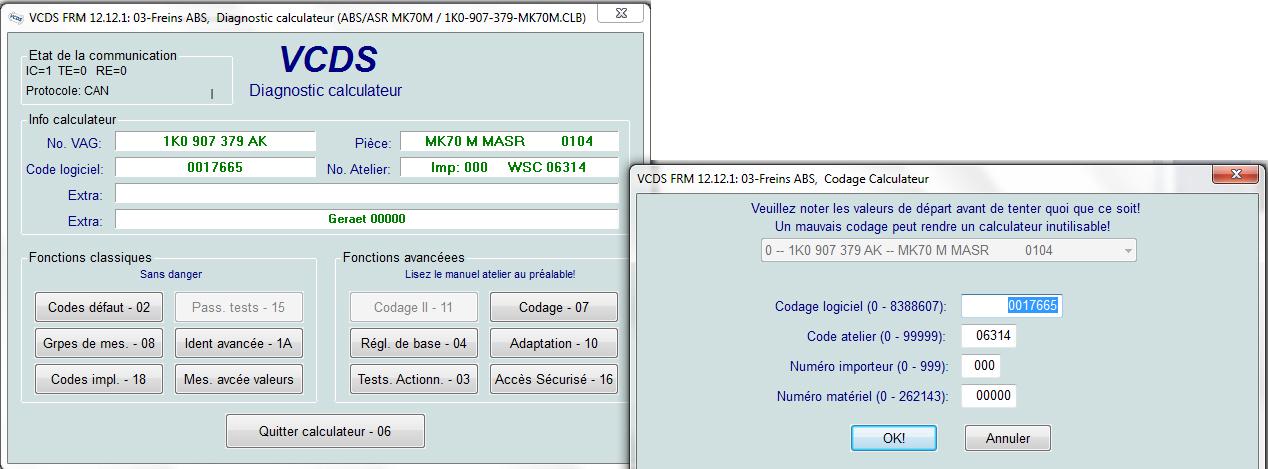Click the Numéro matériel input field
The width and height of the screenshot is (1268, 469).
989,396
